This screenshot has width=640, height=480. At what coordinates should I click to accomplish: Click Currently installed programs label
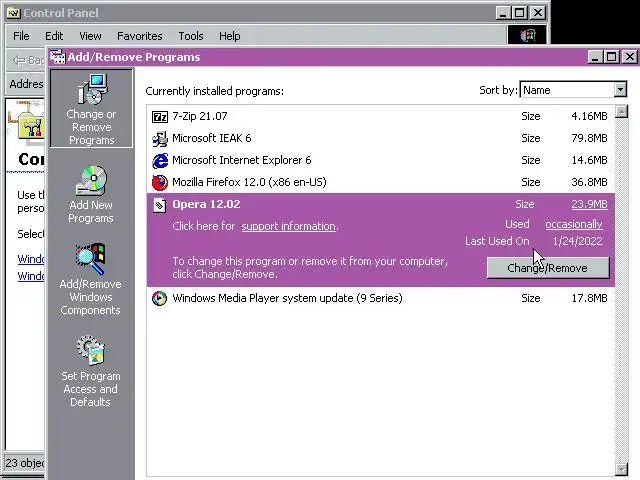click(214, 91)
